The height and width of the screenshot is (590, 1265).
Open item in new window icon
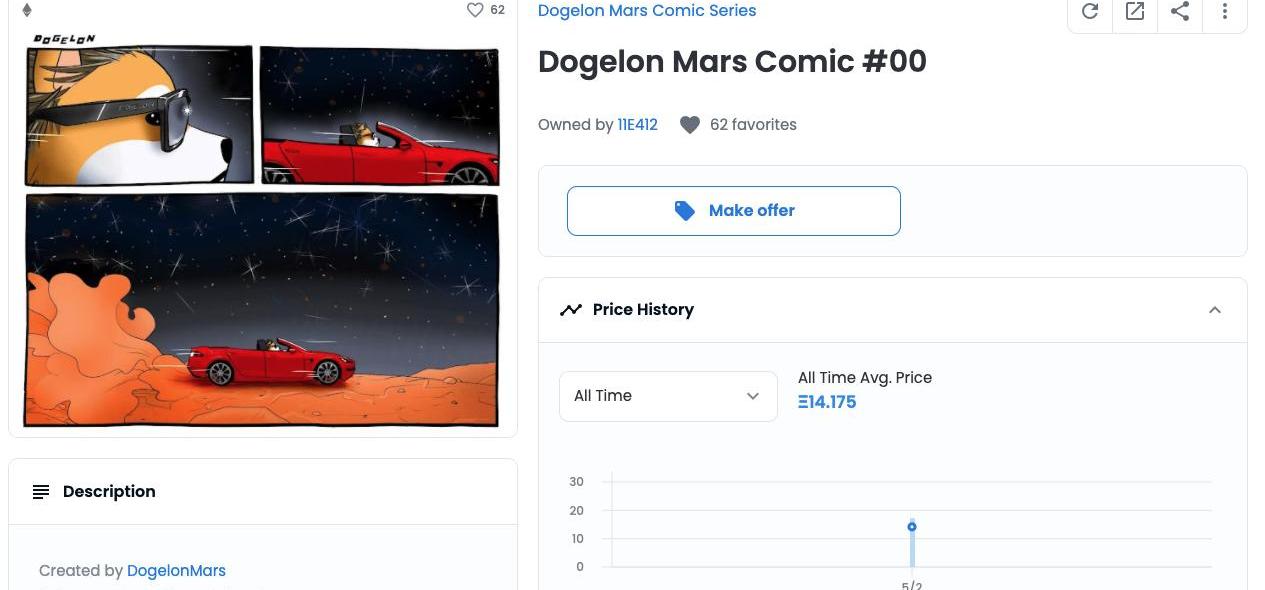(x=1135, y=11)
